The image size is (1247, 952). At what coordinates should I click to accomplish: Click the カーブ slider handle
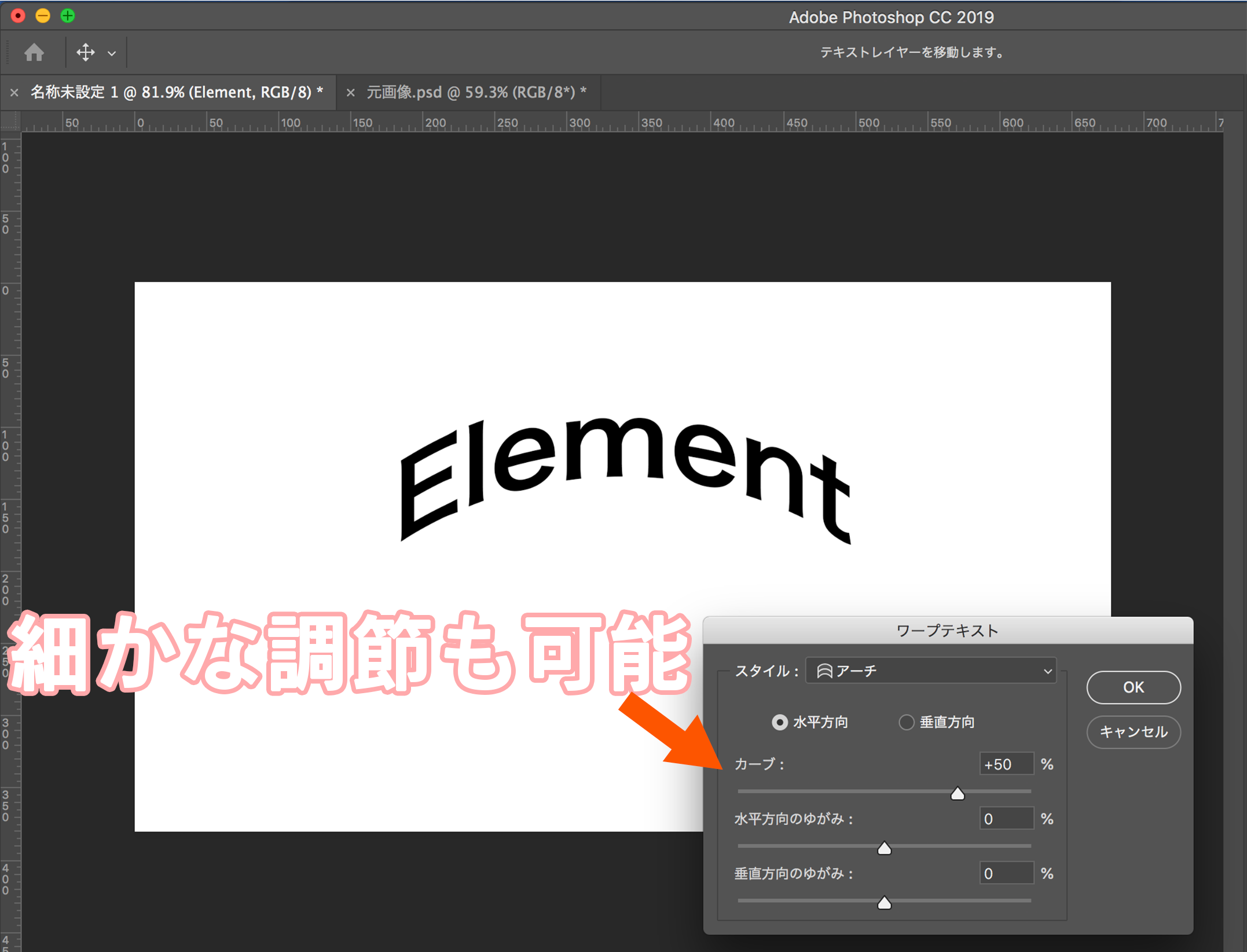tap(958, 793)
